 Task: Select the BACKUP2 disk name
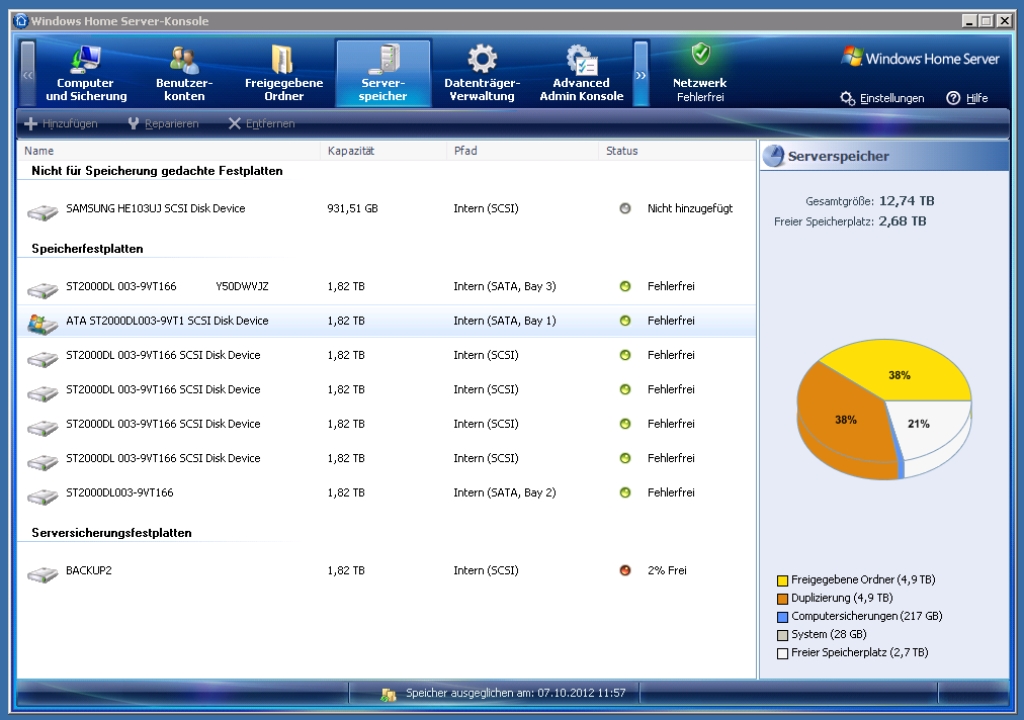pyautogui.click(x=89, y=570)
